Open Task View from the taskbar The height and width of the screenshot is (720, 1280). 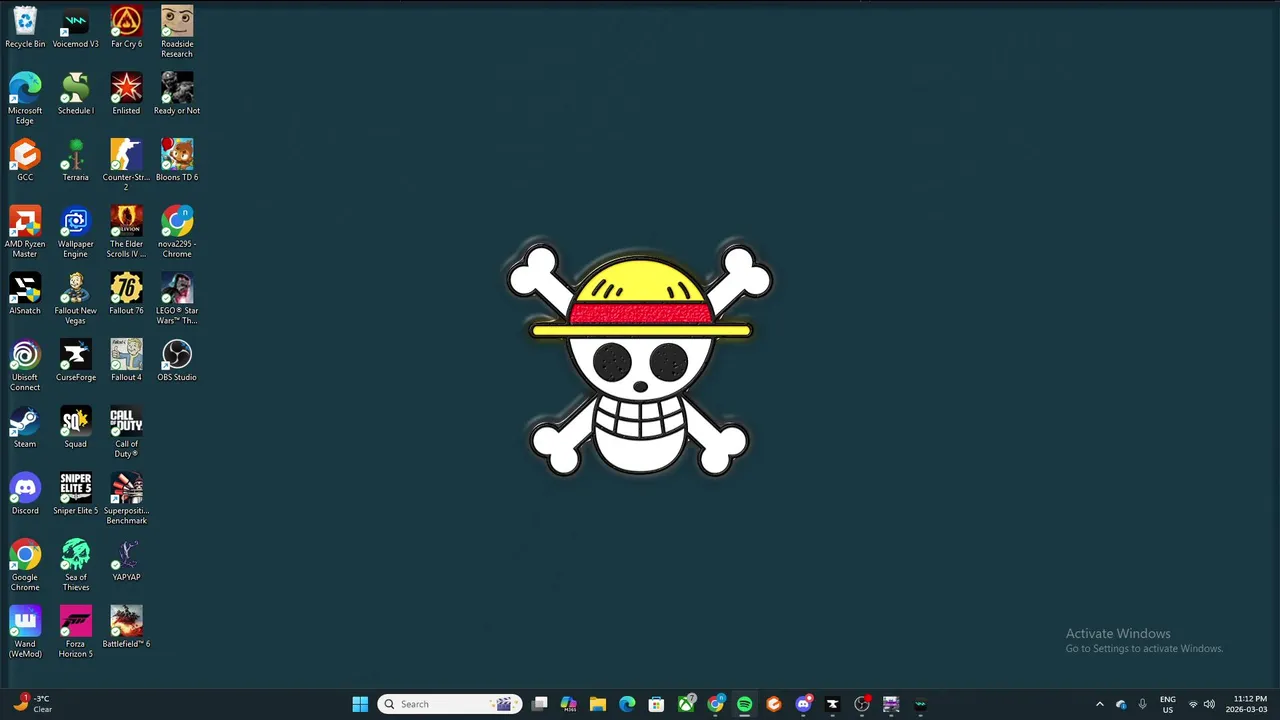click(540, 704)
